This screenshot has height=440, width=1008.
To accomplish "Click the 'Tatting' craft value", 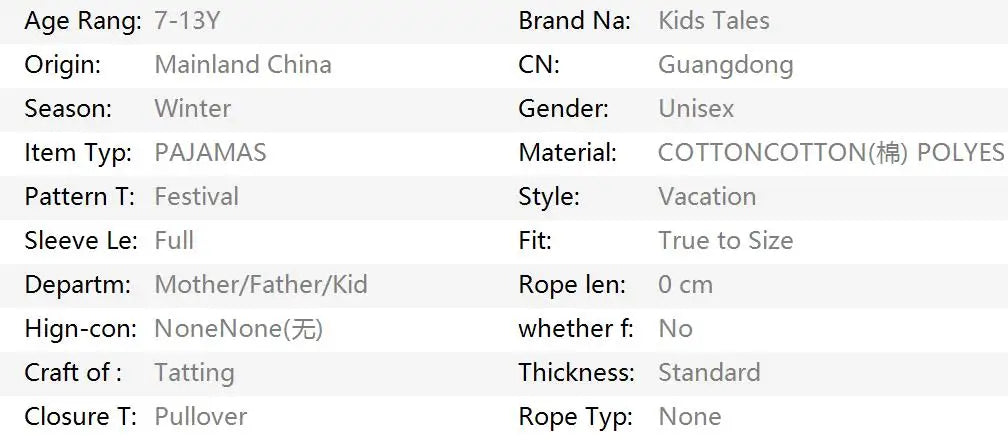I will point(194,373).
